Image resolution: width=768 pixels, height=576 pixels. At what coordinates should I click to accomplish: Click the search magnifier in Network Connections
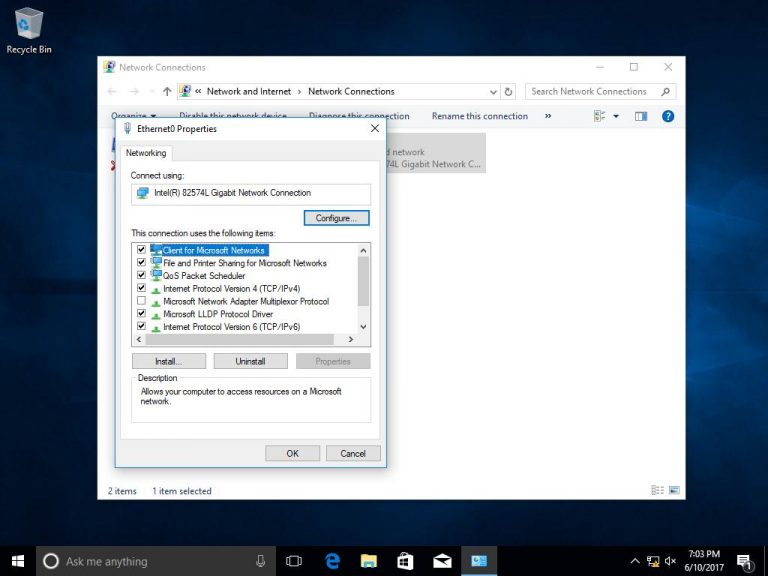click(665, 92)
